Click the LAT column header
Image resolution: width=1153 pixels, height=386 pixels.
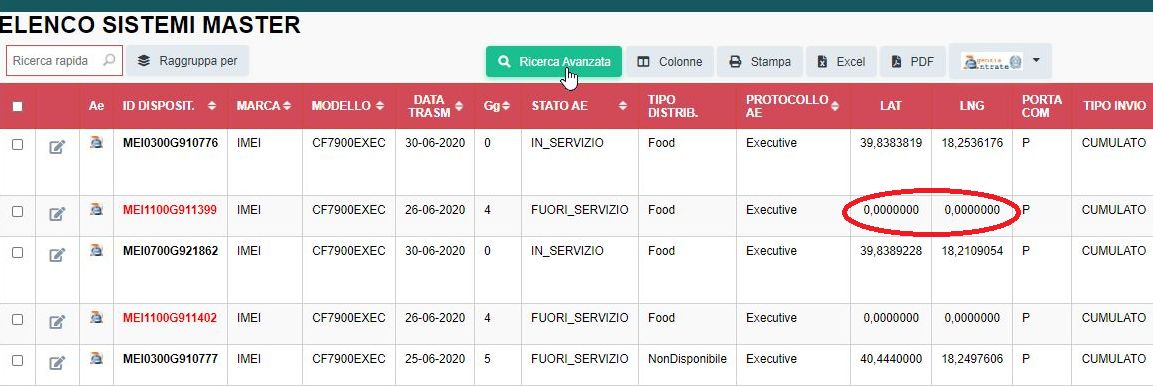tap(890, 106)
